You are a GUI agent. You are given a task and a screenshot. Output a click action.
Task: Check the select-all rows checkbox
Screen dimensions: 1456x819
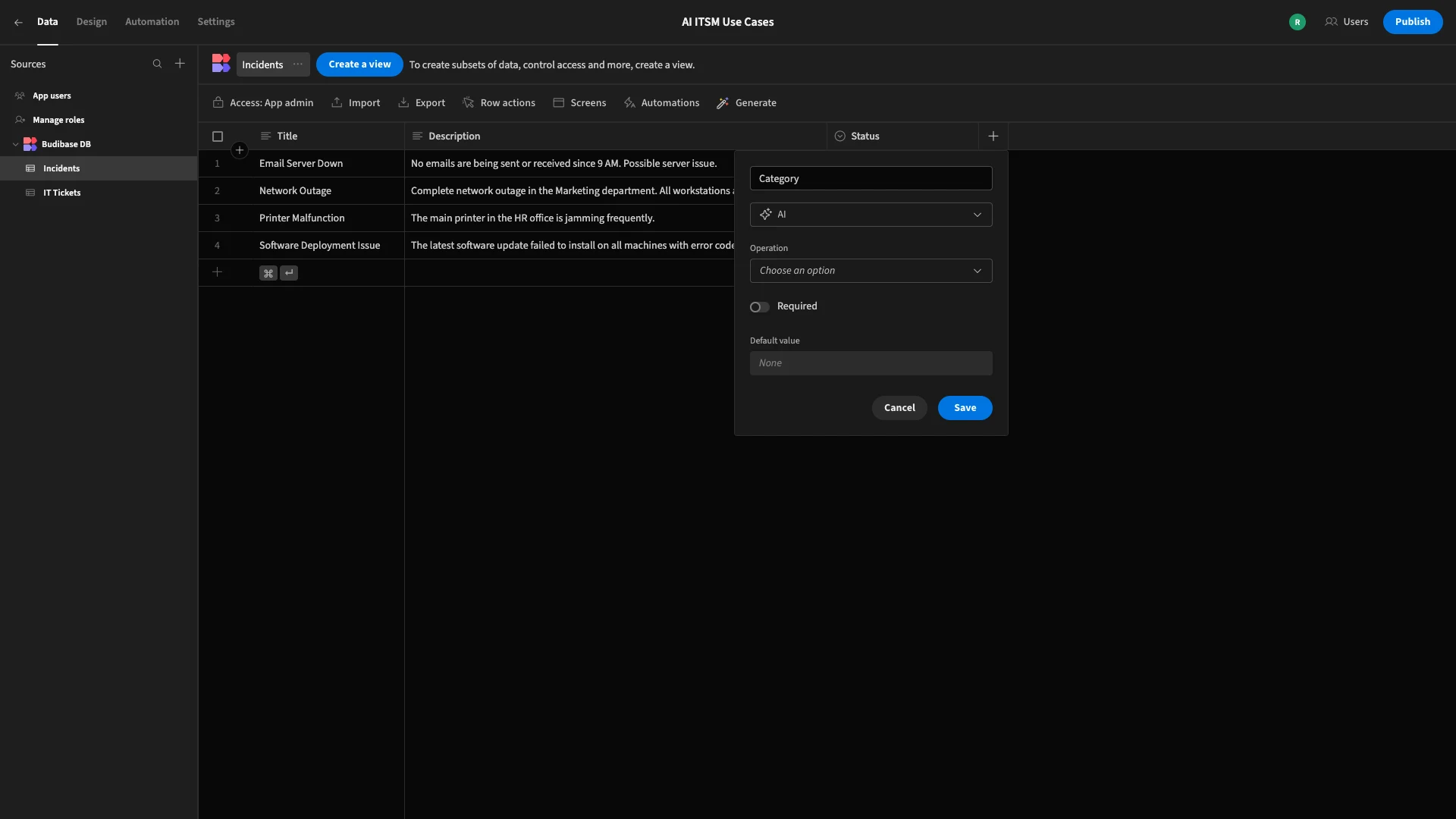coord(218,136)
